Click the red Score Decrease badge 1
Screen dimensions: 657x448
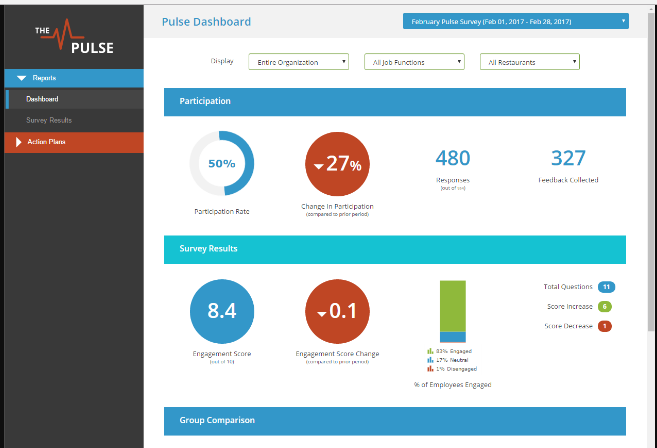tap(605, 326)
